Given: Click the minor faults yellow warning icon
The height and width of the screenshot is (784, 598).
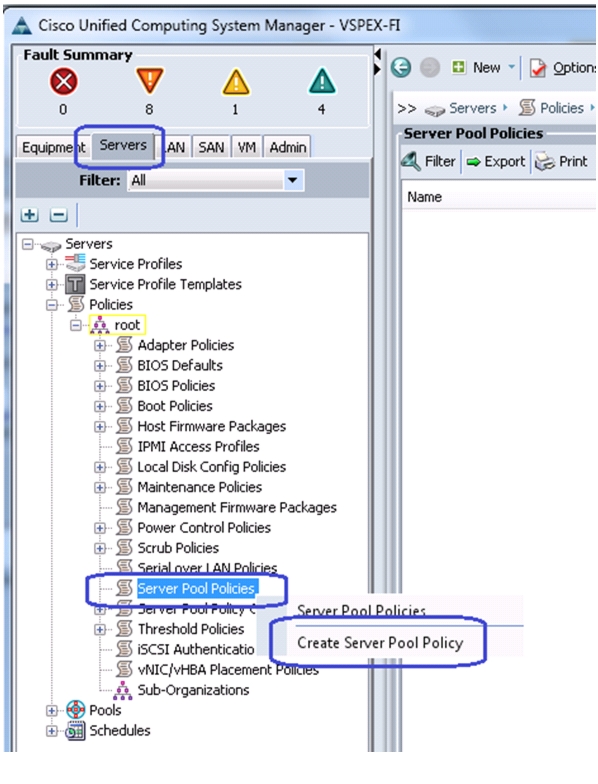Looking at the screenshot, I should click(236, 82).
